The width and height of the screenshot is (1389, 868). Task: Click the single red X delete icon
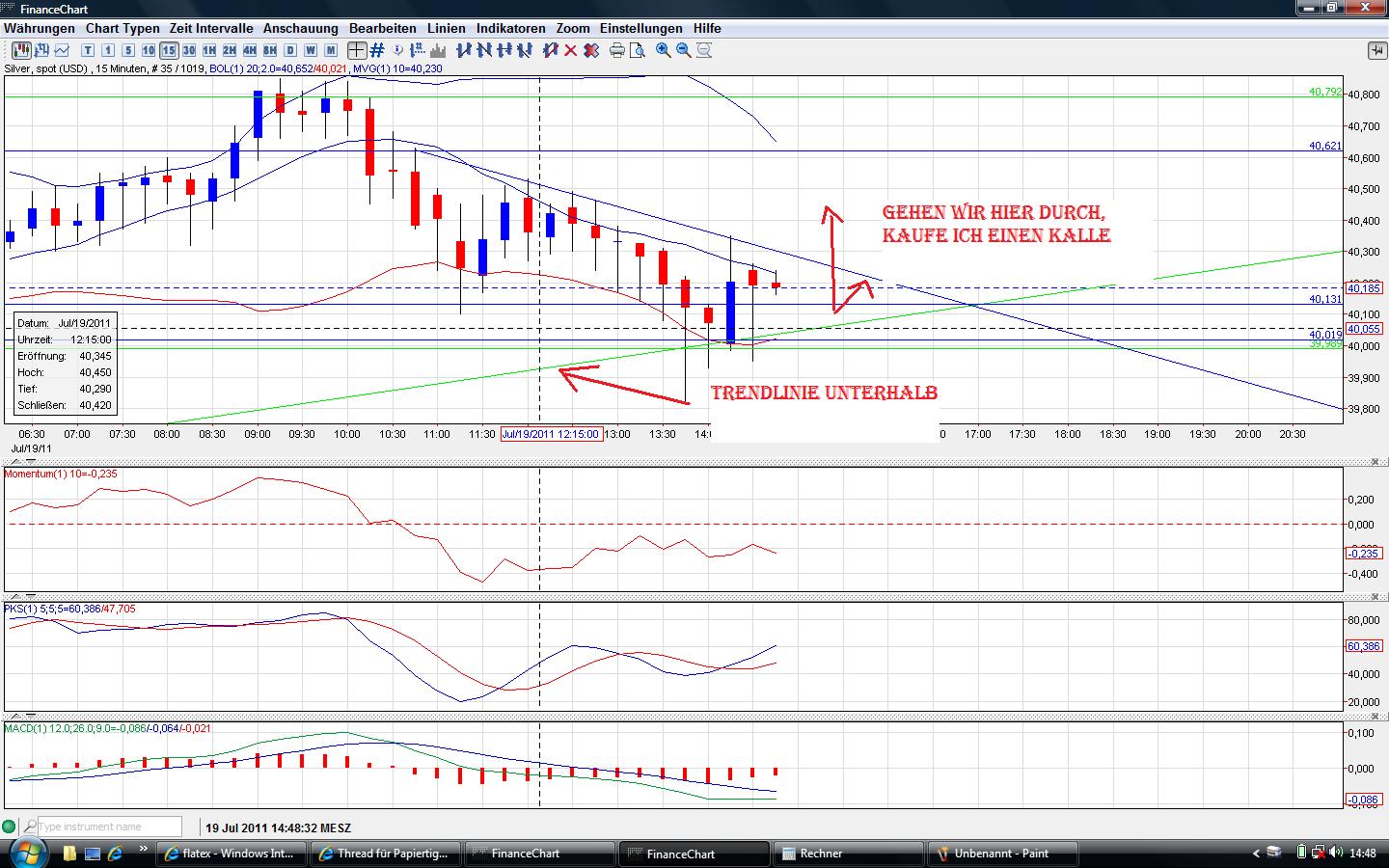point(571,50)
